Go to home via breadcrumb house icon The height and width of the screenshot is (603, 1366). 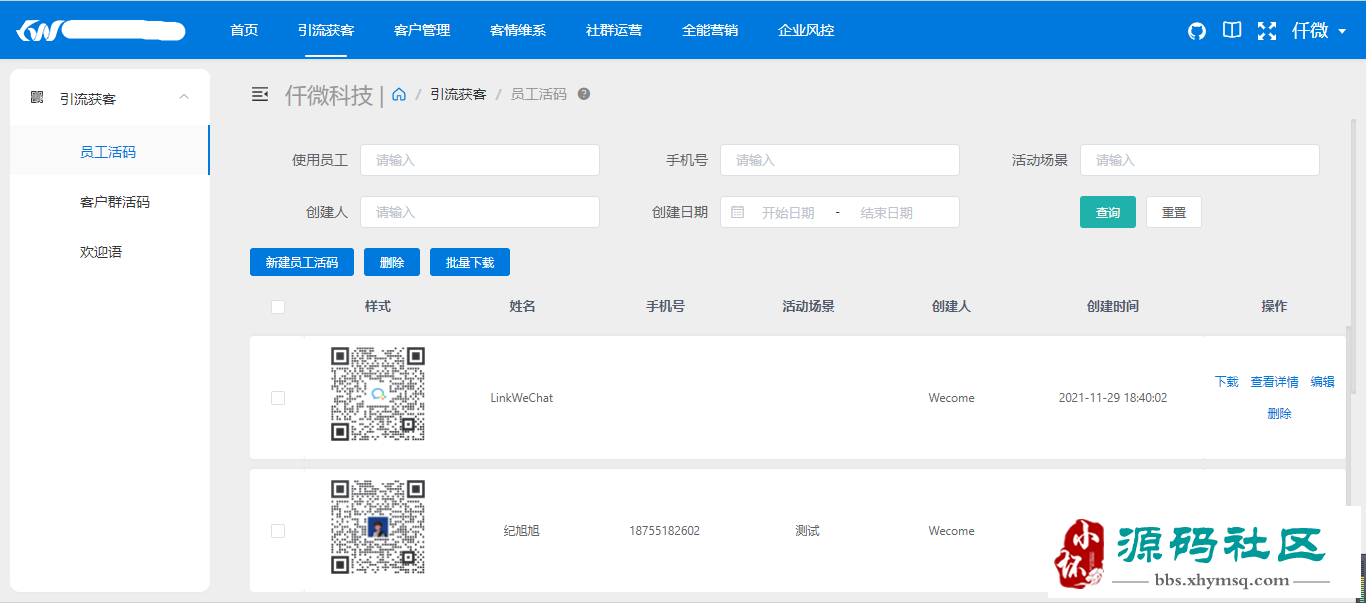tap(399, 94)
